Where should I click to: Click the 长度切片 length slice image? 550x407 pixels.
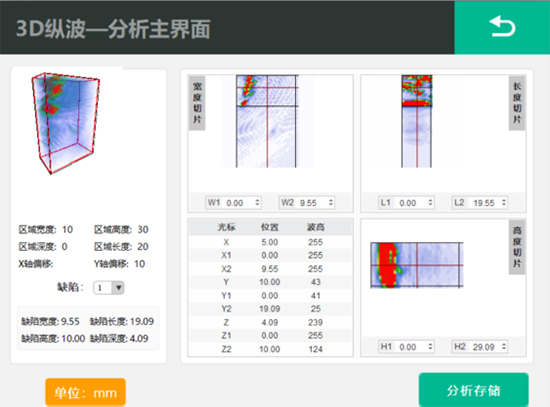[417, 121]
